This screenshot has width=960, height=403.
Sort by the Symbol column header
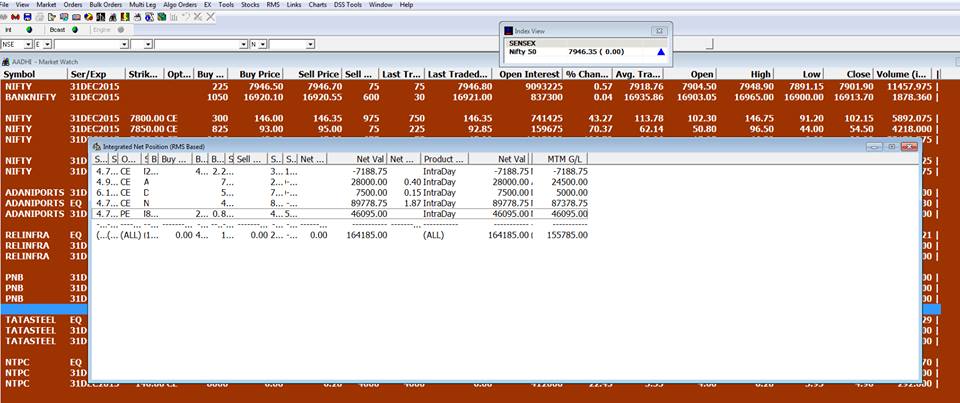[x=34, y=74]
